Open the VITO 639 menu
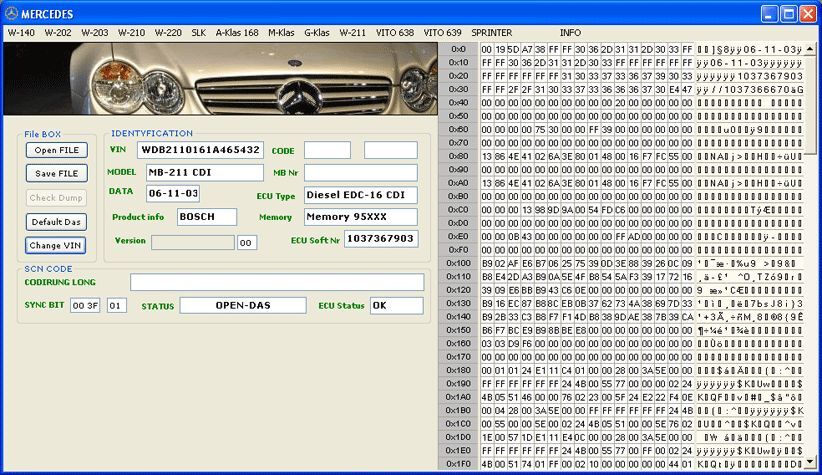Viewport: 822px width, 475px height. coord(442,33)
